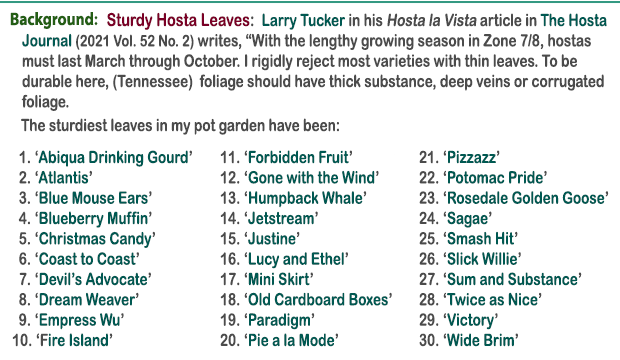Visit the 'Gone with the Wind' link

click(312, 178)
